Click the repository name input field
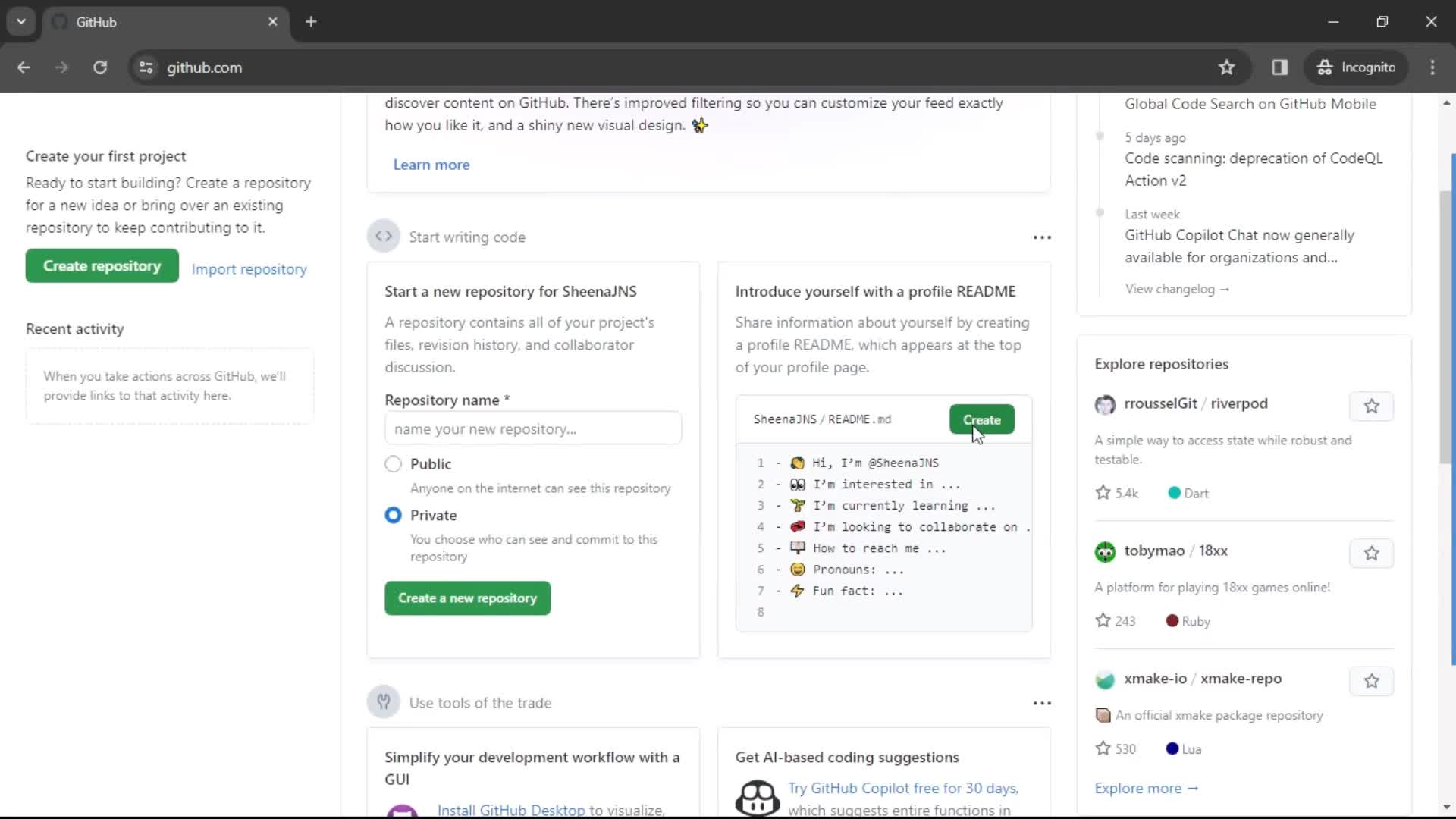This screenshot has width=1456, height=819. 533,428
